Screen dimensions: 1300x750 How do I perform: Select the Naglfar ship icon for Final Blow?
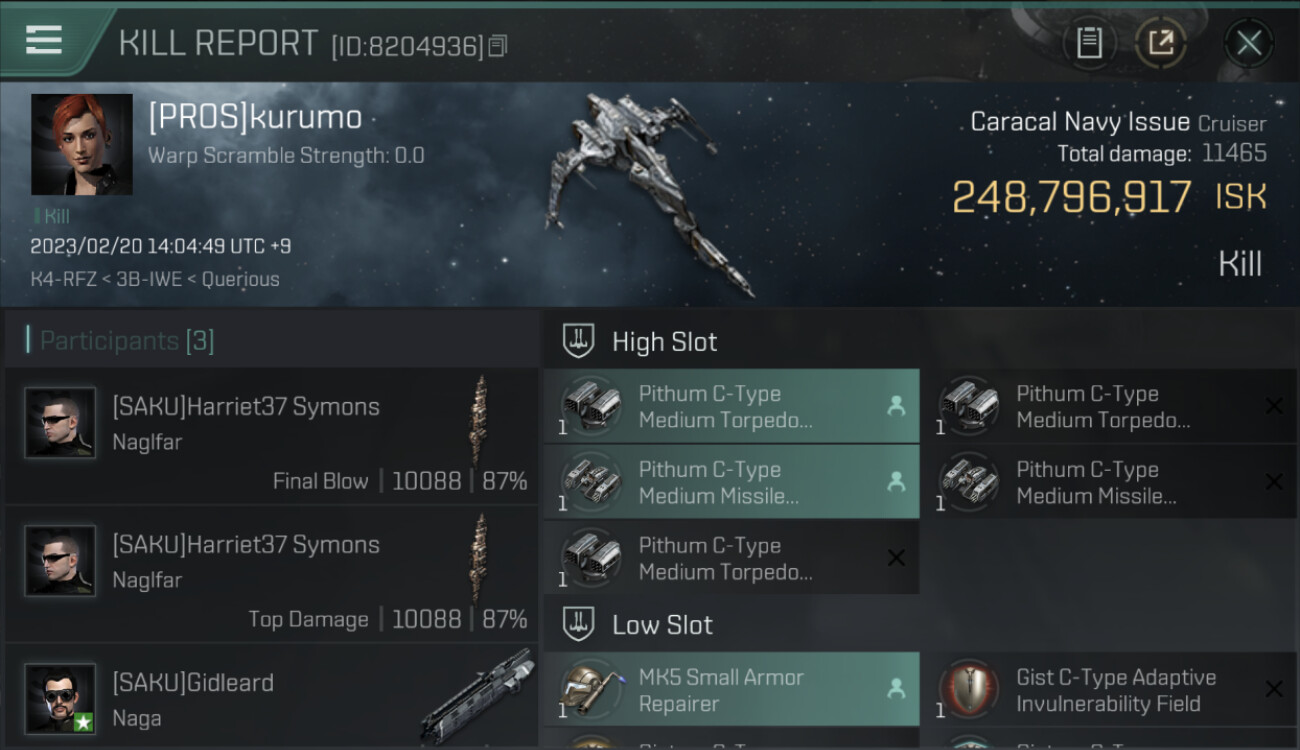coord(481,420)
